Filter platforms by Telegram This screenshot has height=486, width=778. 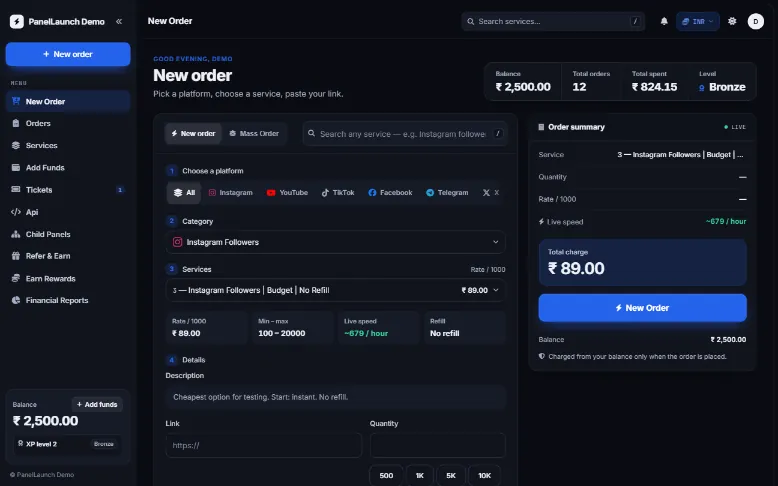[447, 193]
